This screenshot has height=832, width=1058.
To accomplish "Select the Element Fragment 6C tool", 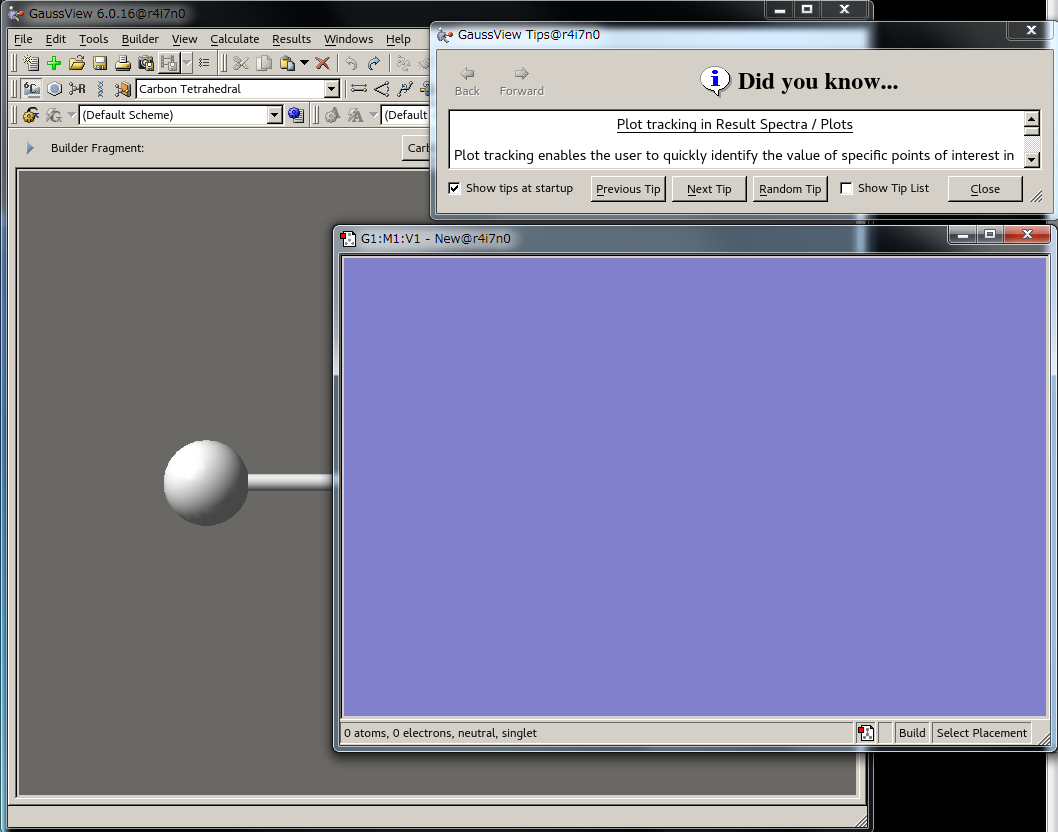I will (x=31, y=89).
